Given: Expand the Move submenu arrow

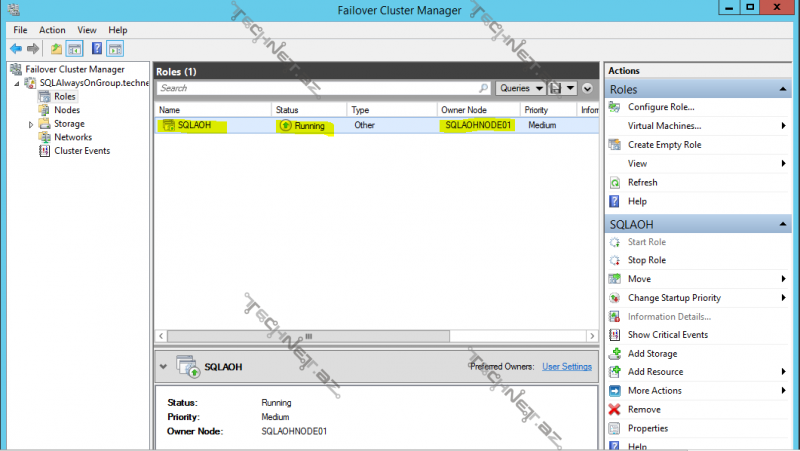Looking at the screenshot, I should pyautogui.click(x=783, y=279).
